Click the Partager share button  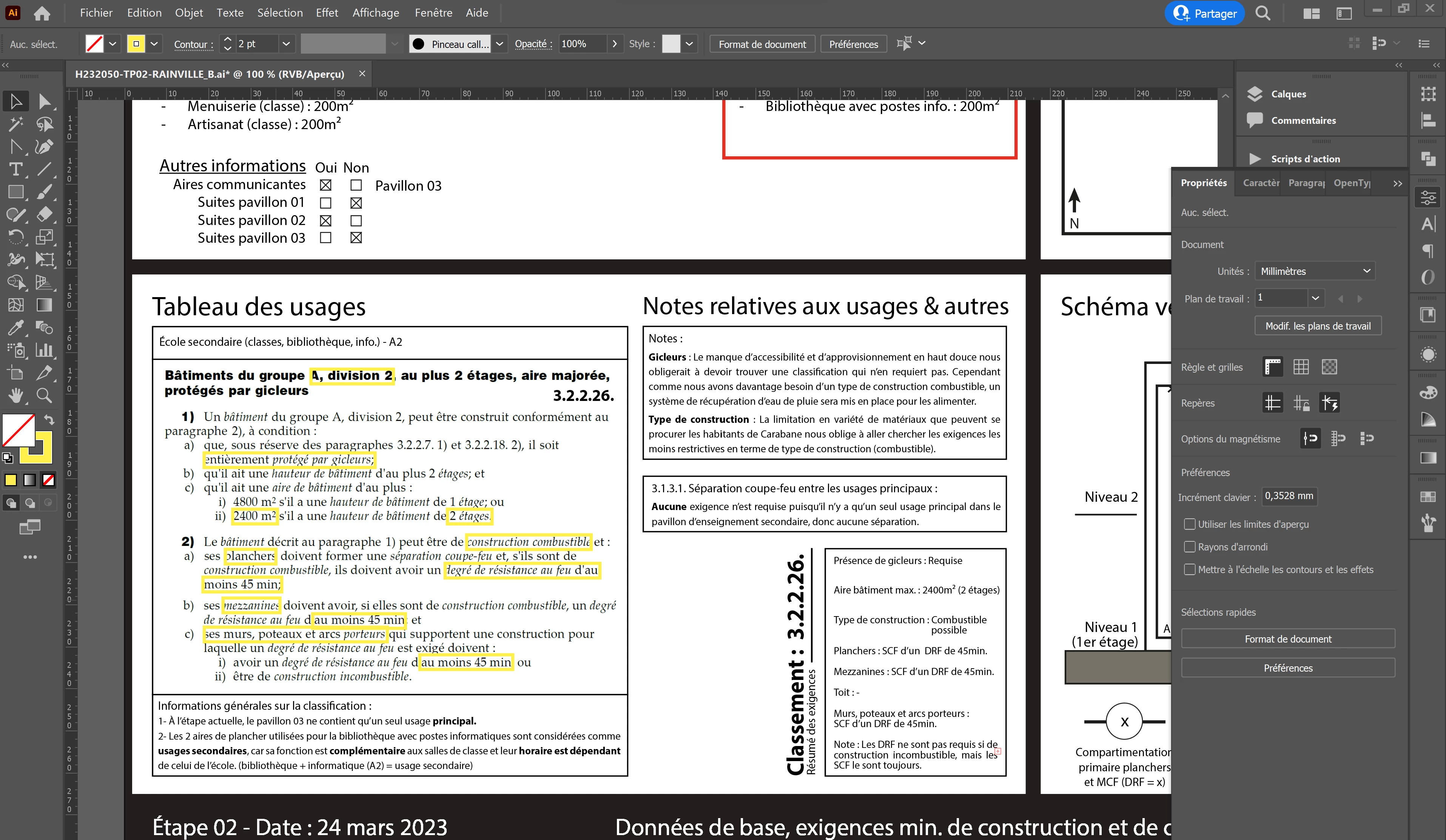coord(1204,13)
